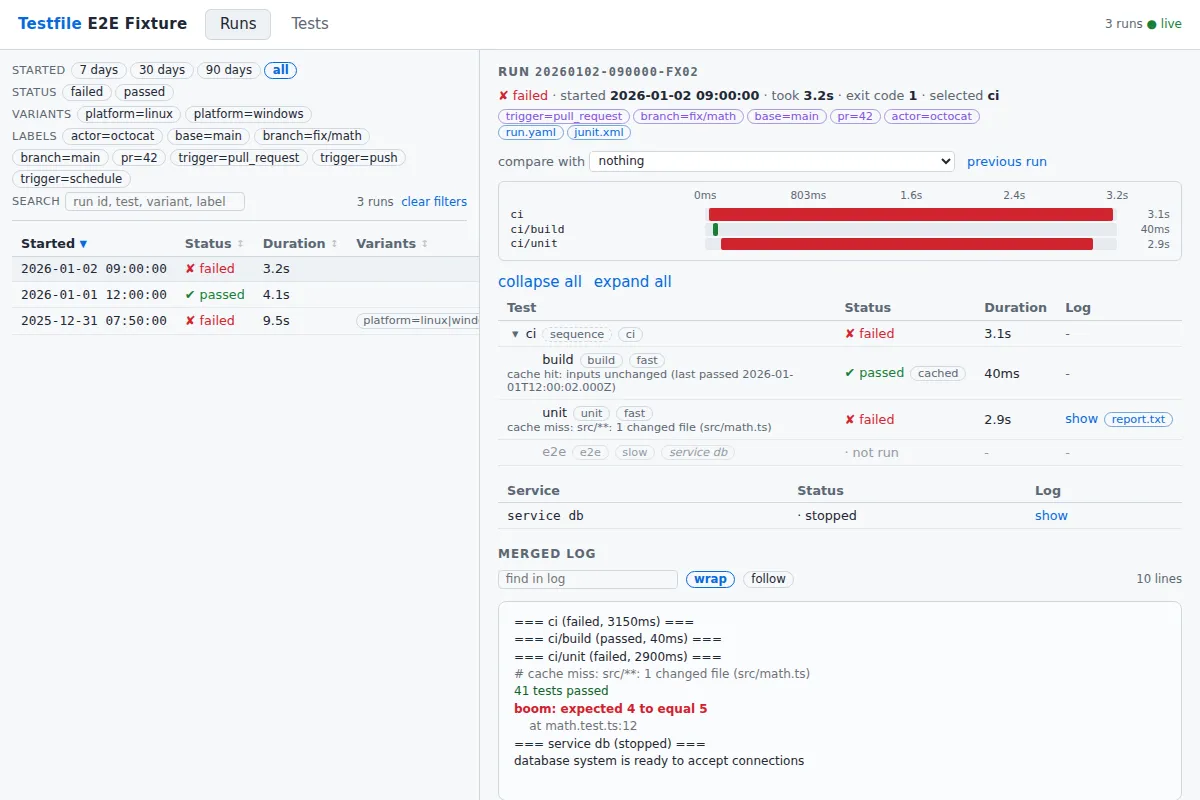The image size is (1200, 800).
Task: Click branch=fix/math tag in run header
Action: [688, 116]
